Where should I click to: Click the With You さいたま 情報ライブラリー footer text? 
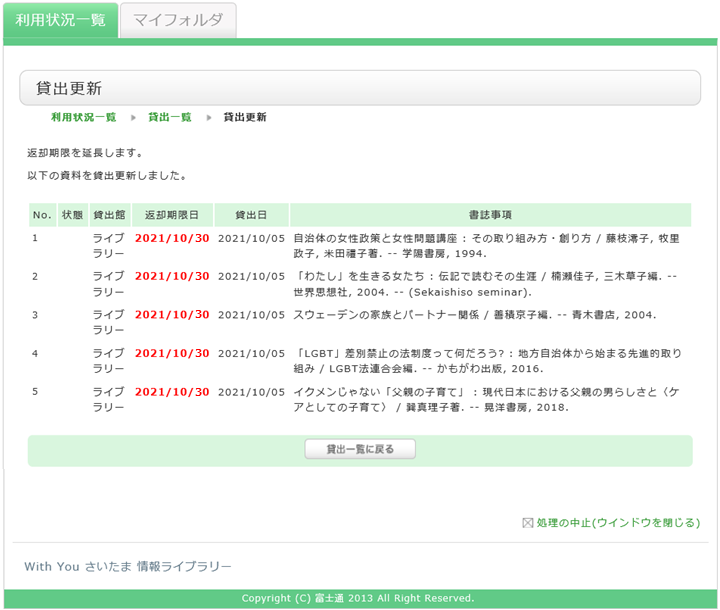(x=128, y=567)
